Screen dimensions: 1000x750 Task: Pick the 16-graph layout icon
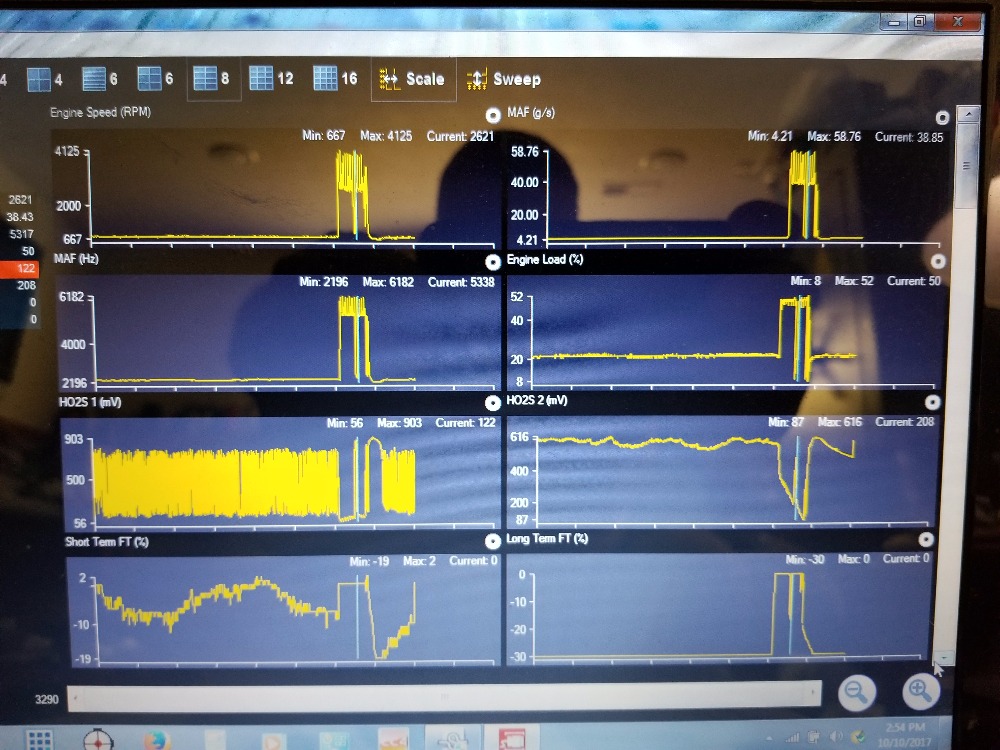[x=324, y=78]
